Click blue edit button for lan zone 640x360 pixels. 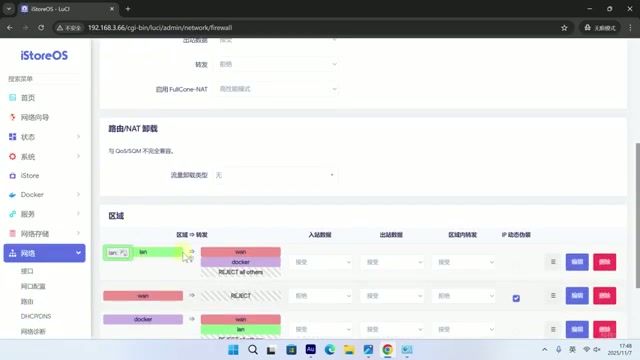577,262
